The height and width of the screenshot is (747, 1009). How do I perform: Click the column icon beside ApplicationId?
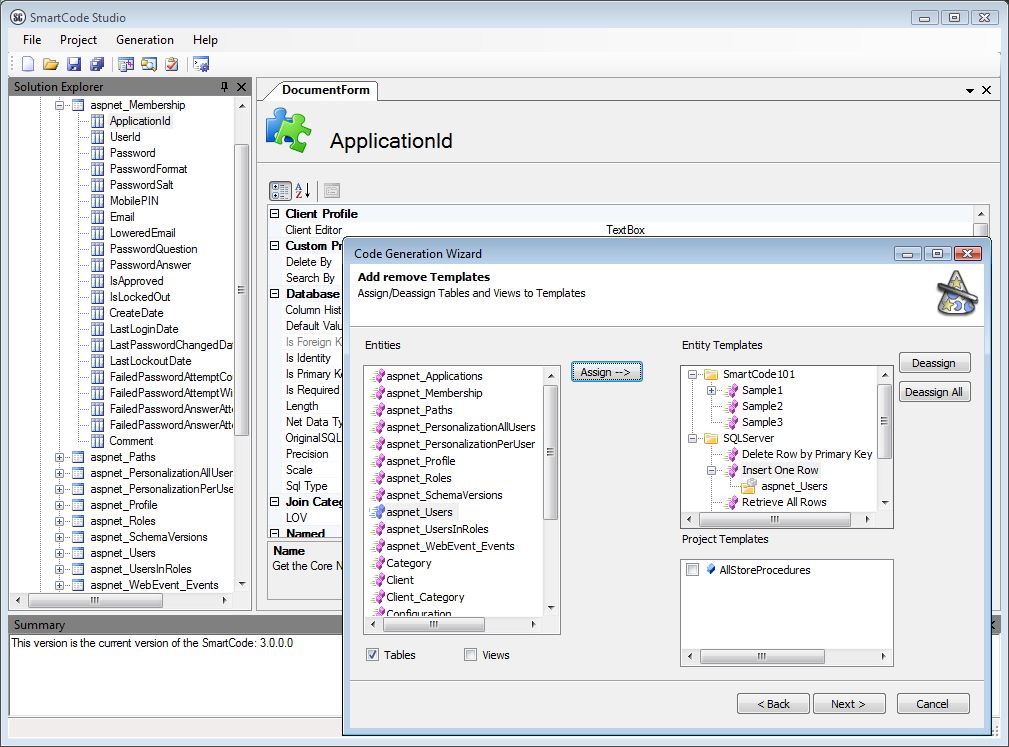pyautogui.click(x=97, y=121)
